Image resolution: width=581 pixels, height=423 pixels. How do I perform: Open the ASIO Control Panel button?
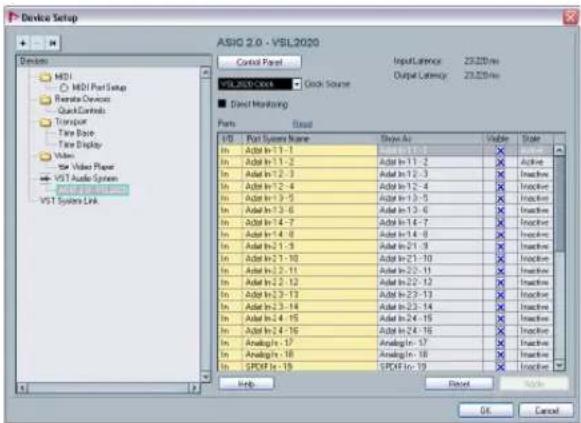259,62
